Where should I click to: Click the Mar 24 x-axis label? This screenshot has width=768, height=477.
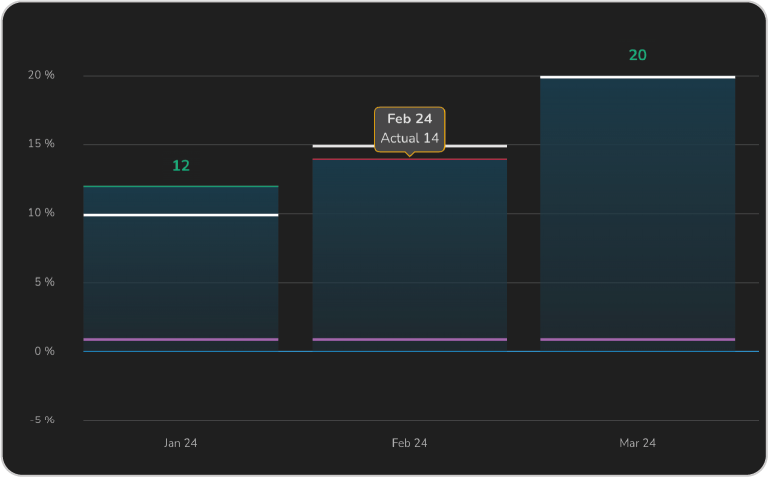(637, 442)
